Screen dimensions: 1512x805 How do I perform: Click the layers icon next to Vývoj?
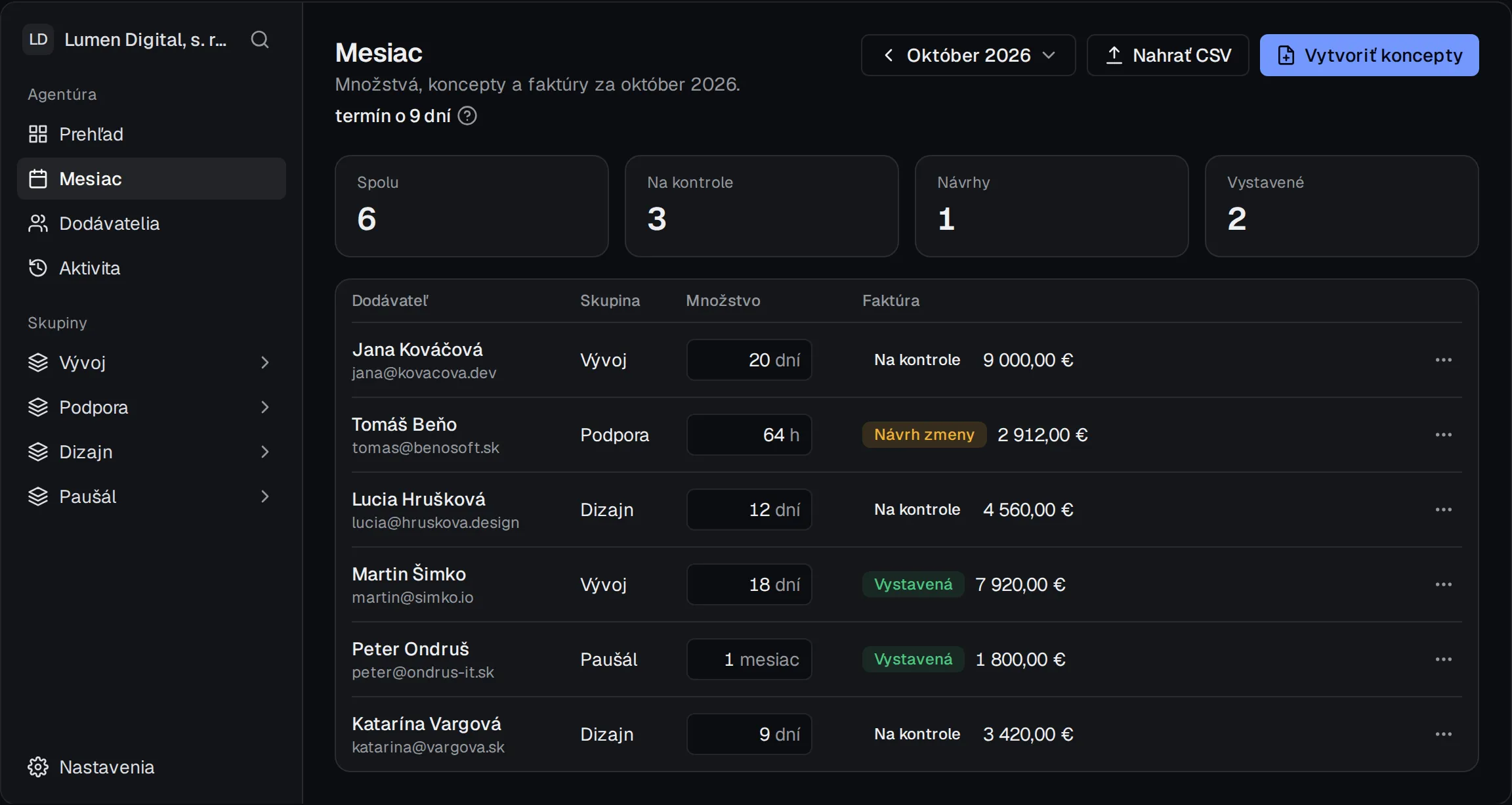(x=38, y=362)
